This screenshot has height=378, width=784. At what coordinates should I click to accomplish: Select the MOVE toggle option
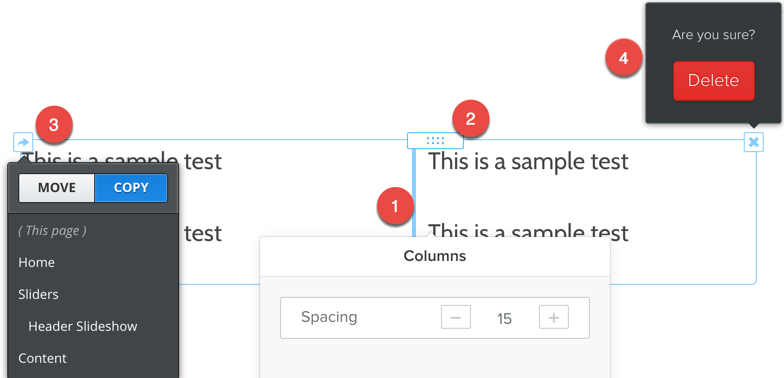click(56, 188)
